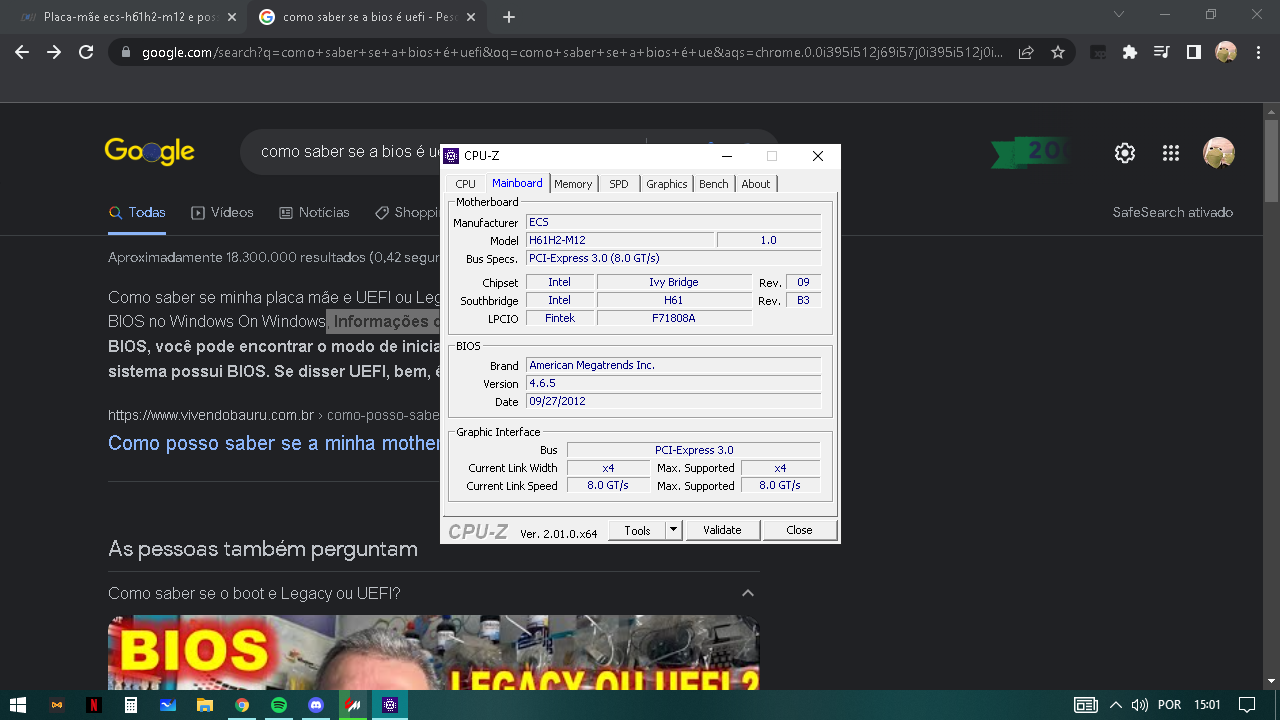The height and width of the screenshot is (720, 1280).
Task: Open Chrome profile avatar in toolbar
Action: tap(1226, 52)
